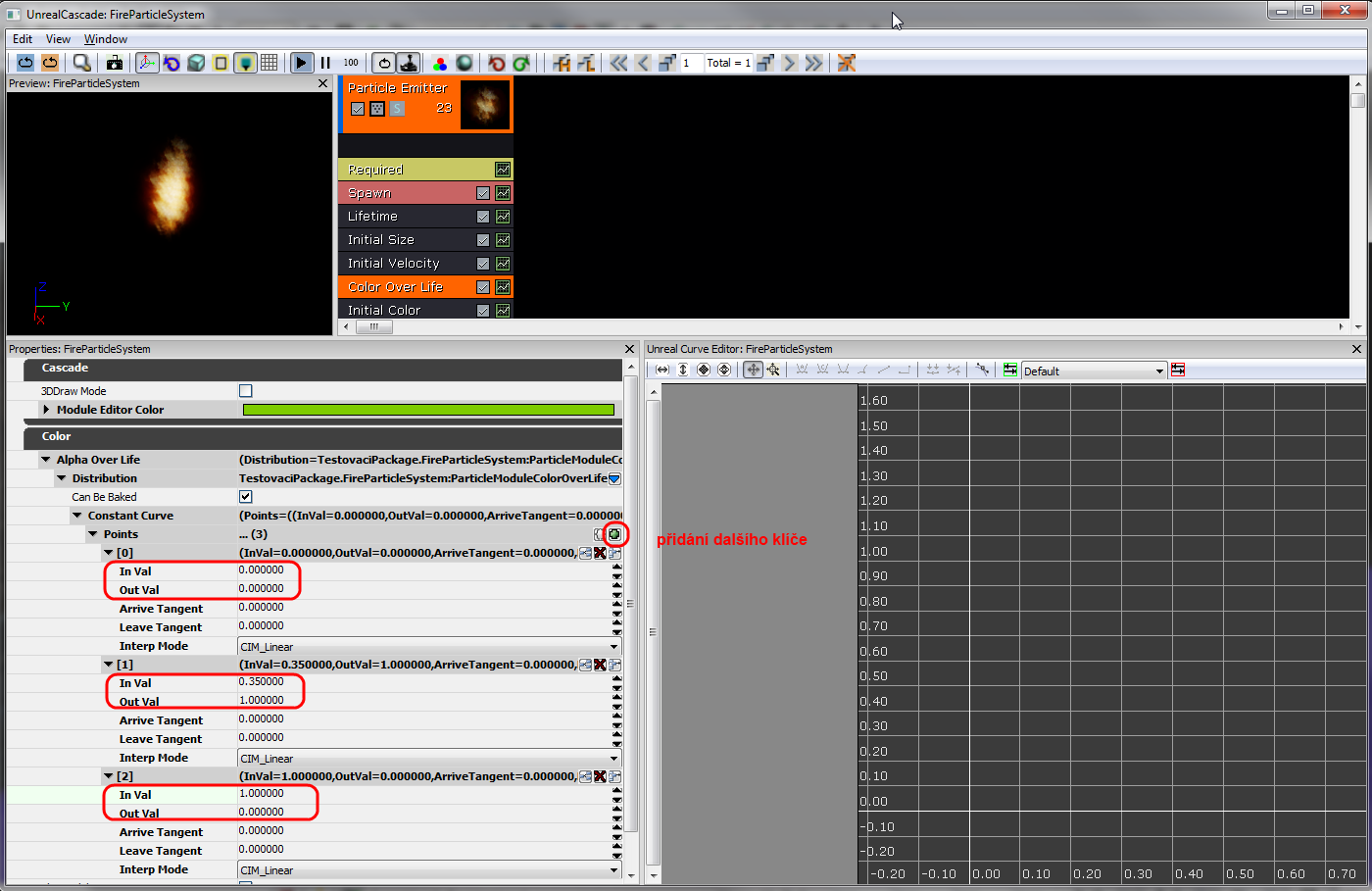Open the View menu
Viewport: 1372px width, 891px height.
click(58, 39)
